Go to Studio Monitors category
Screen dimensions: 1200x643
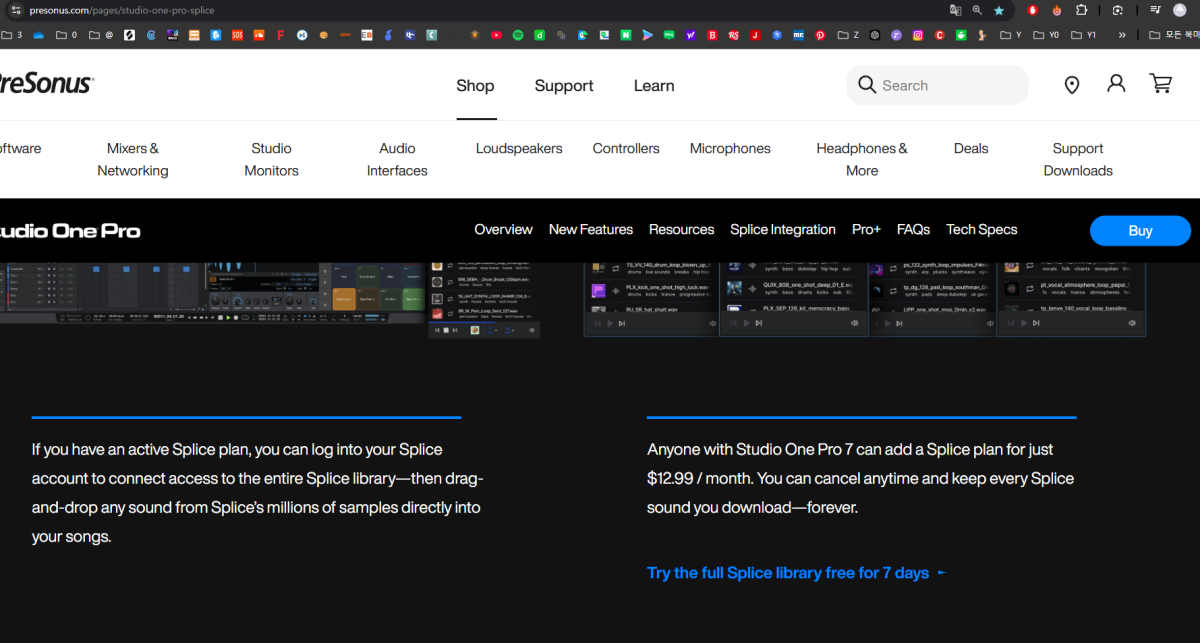coord(271,160)
